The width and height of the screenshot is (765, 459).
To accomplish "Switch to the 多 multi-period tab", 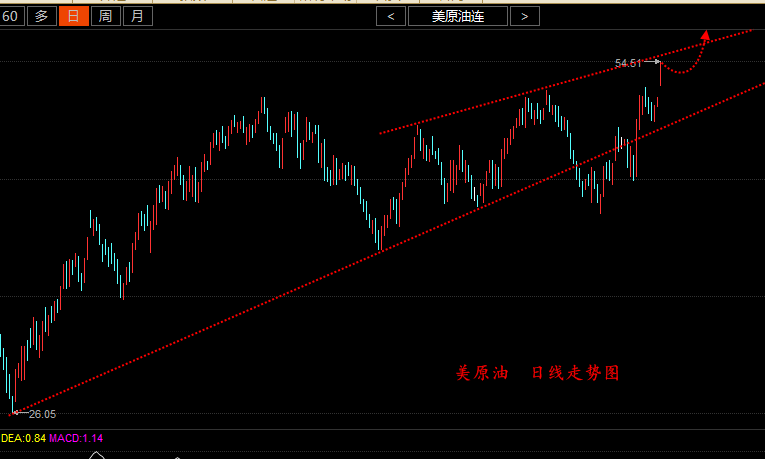I will (x=41, y=16).
